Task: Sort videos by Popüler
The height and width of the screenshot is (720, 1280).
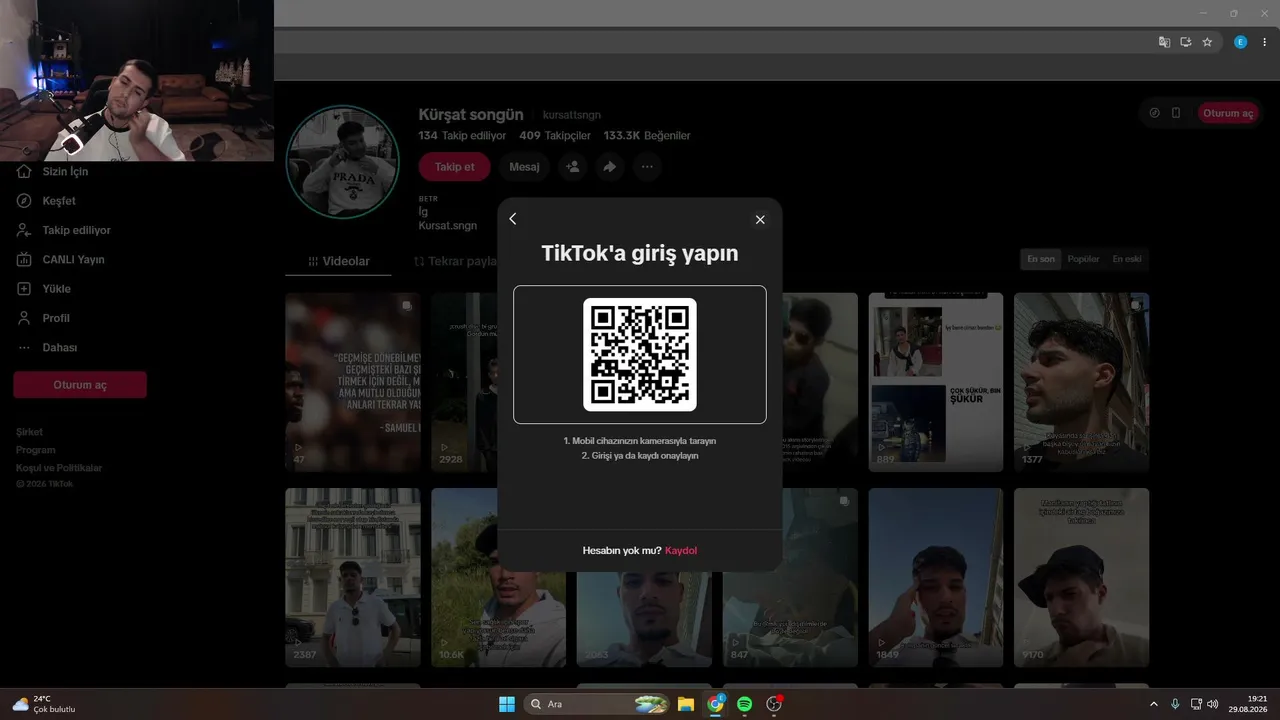Action: pyautogui.click(x=1083, y=259)
